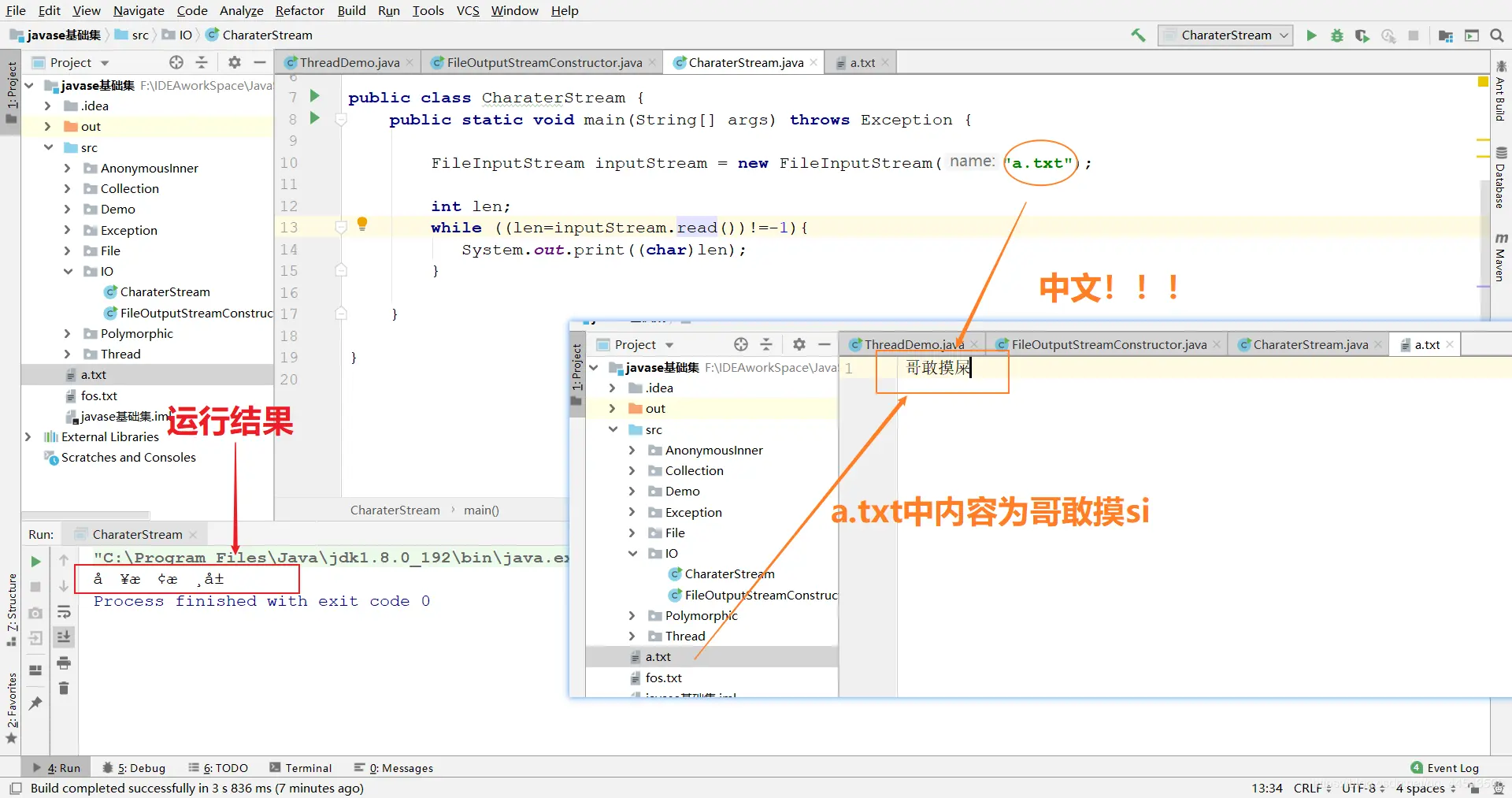1512x798 pixels.
Task: Toggle soft-wrap in the console toolbar
Action: click(x=64, y=612)
